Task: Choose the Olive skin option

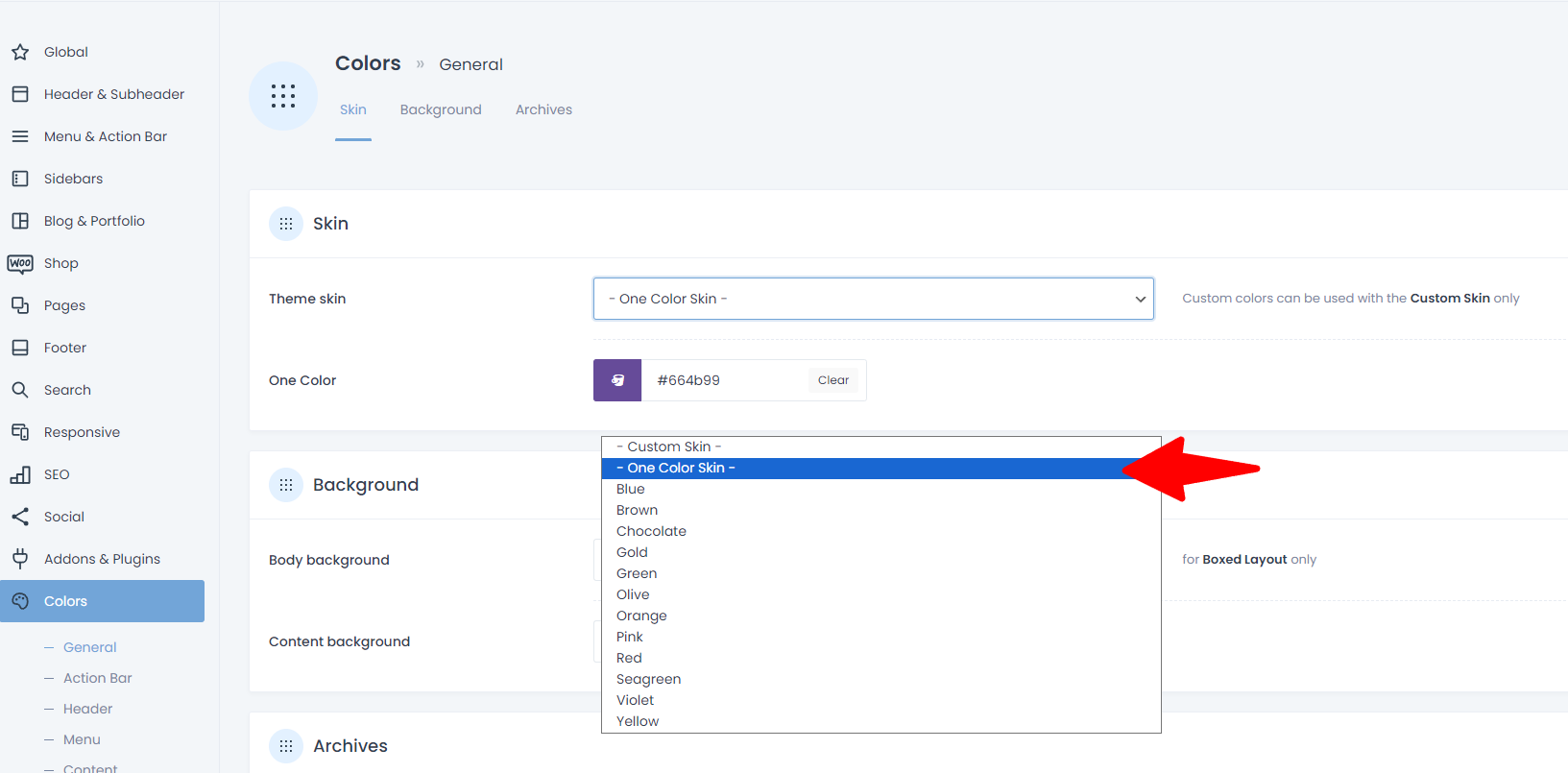Action: (880, 594)
